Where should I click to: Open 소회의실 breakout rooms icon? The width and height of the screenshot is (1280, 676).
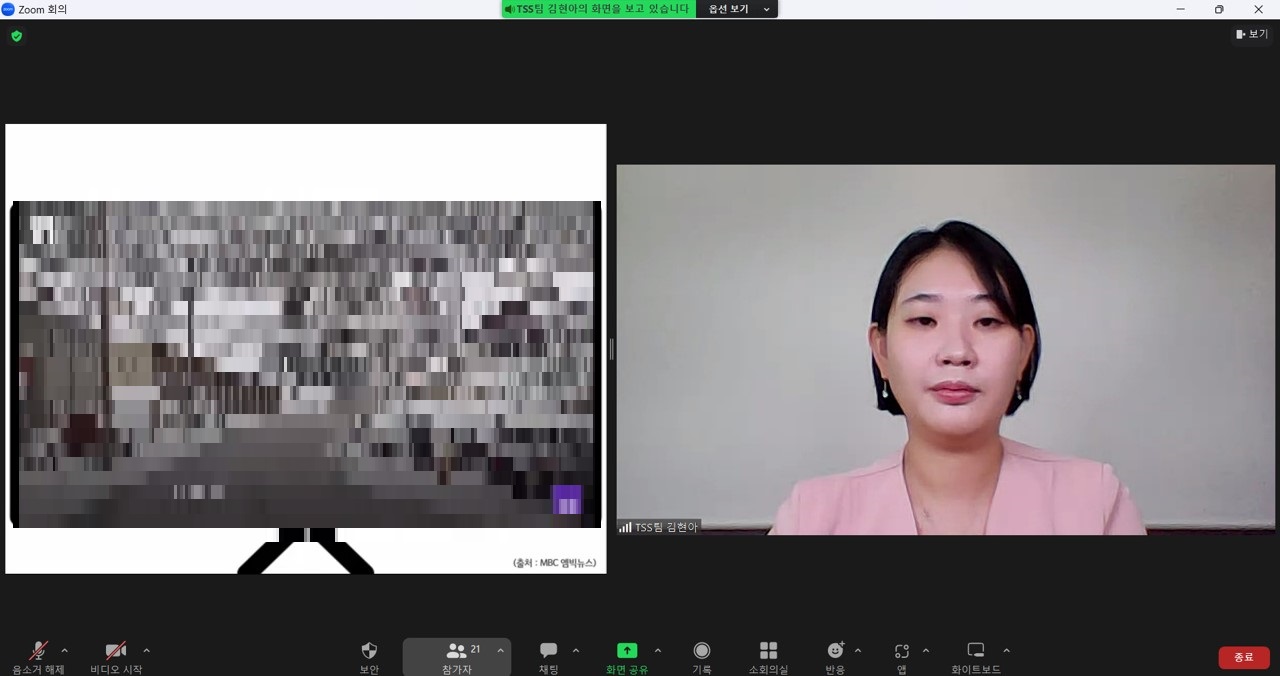[x=768, y=651]
